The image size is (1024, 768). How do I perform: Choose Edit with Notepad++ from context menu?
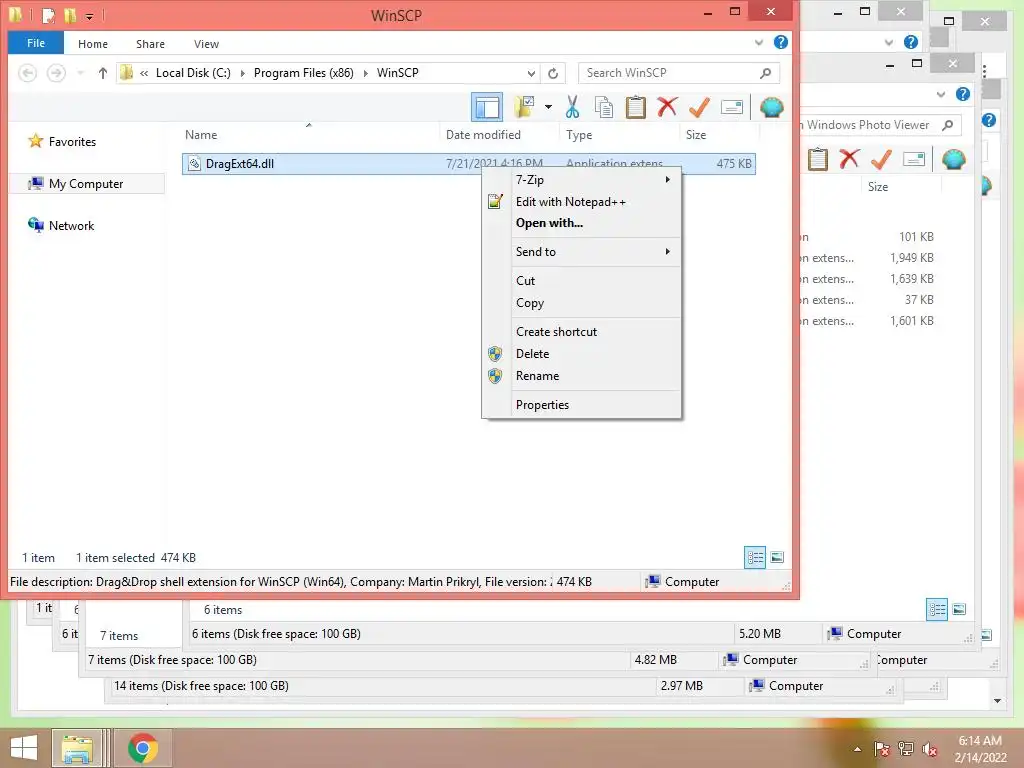(581, 202)
